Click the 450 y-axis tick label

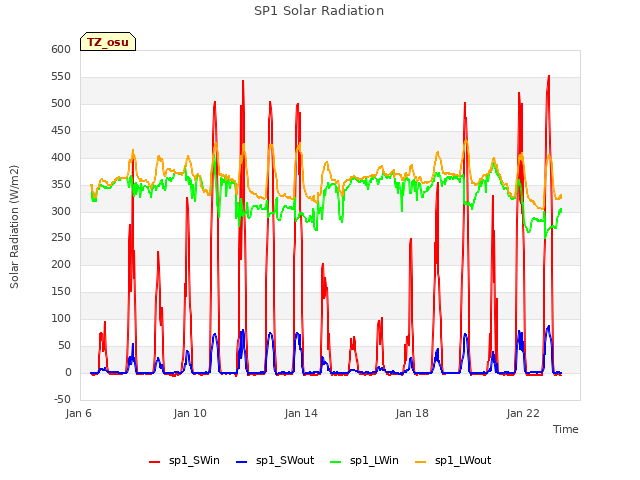(61, 130)
